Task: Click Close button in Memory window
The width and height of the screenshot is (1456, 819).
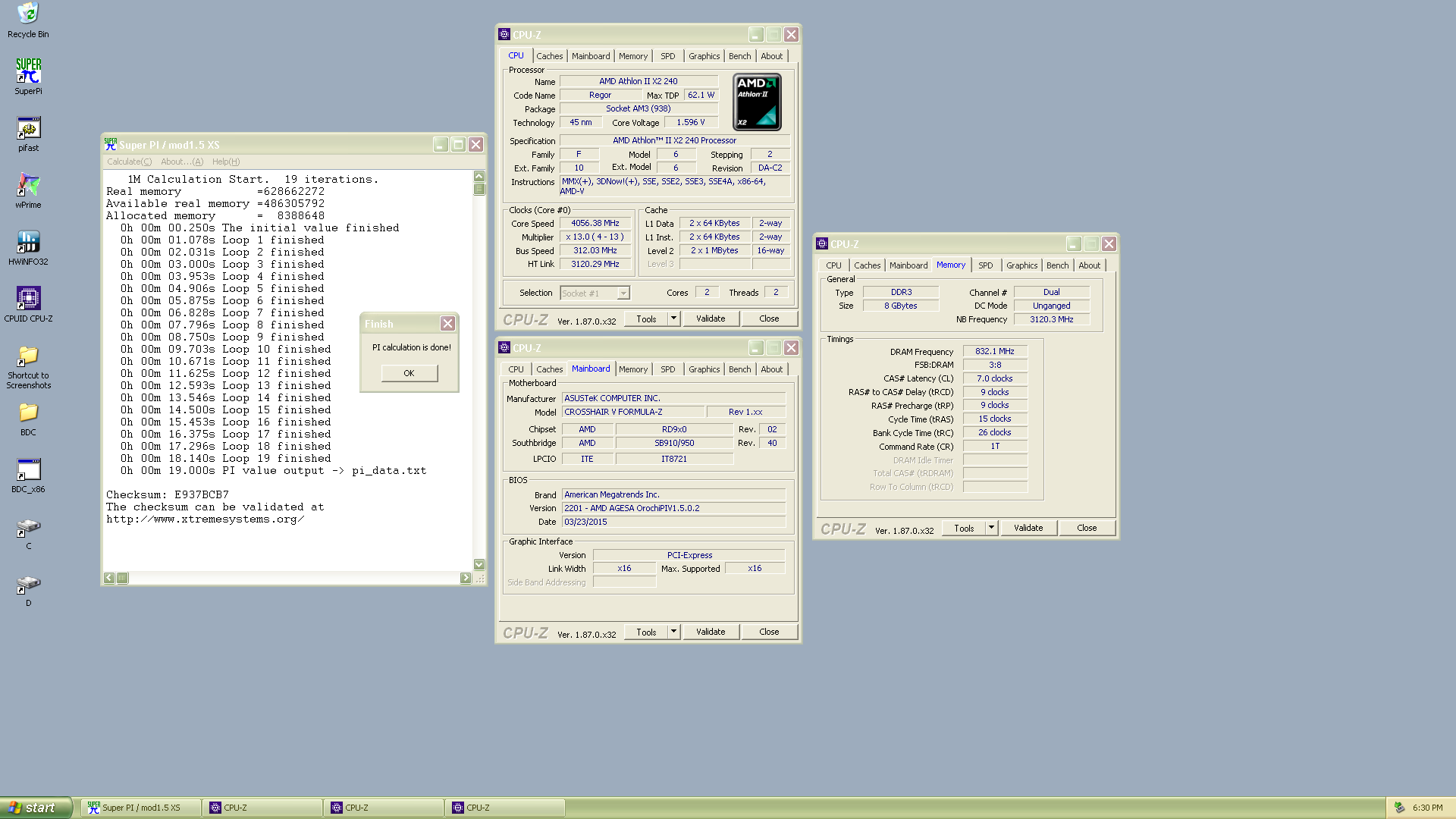Action: point(1087,528)
